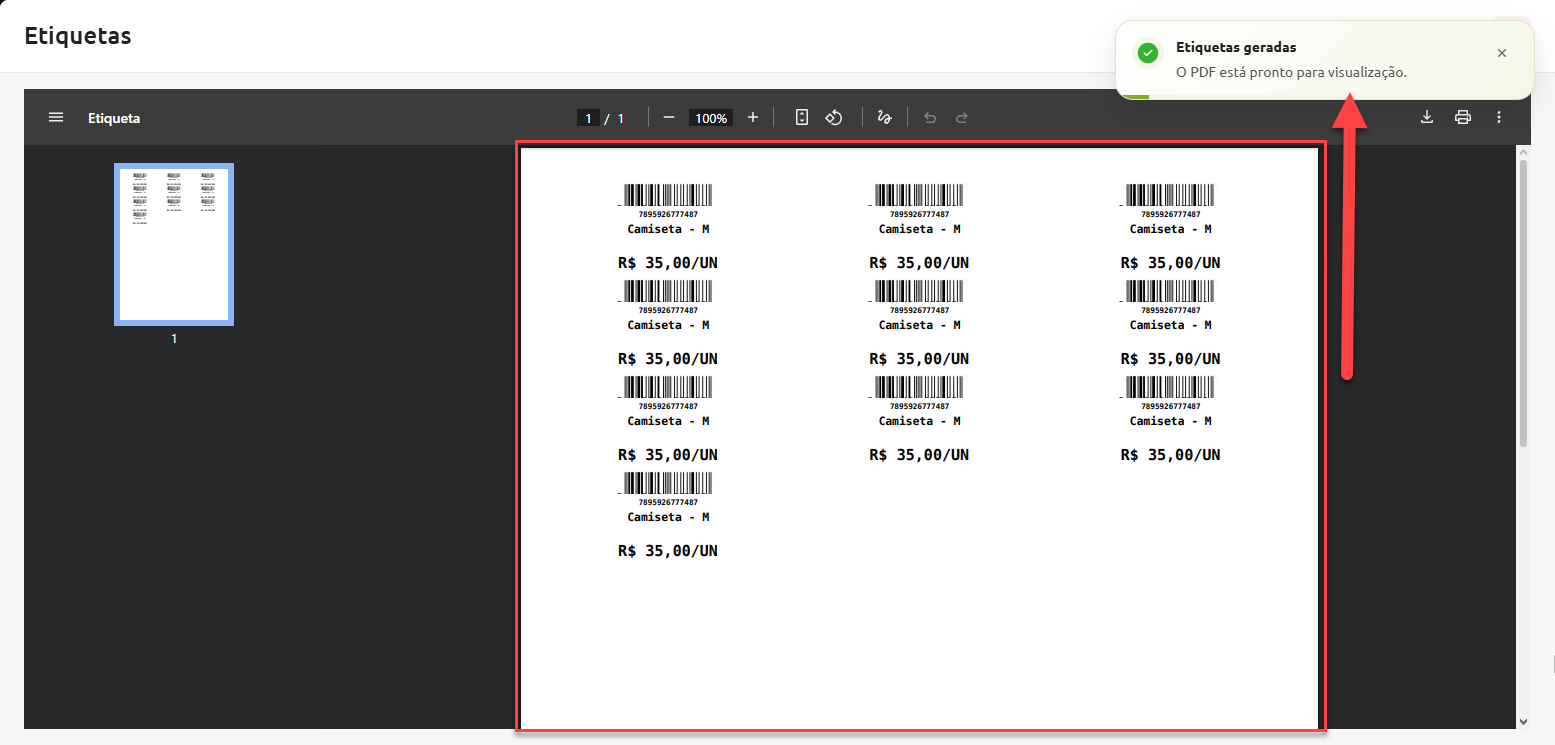
Task: Open the PDF viewer sidebar menu
Action: [x=56, y=118]
